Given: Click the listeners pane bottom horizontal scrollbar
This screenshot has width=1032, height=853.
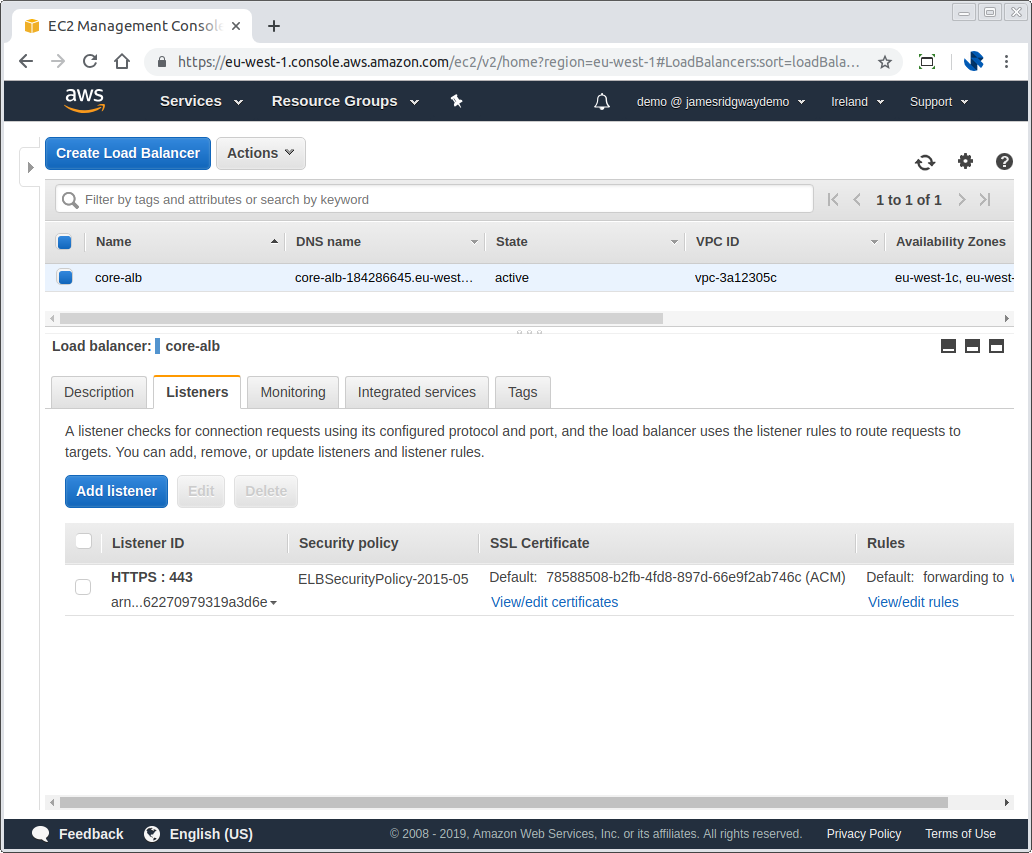Looking at the screenshot, I should click(x=503, y=802).
